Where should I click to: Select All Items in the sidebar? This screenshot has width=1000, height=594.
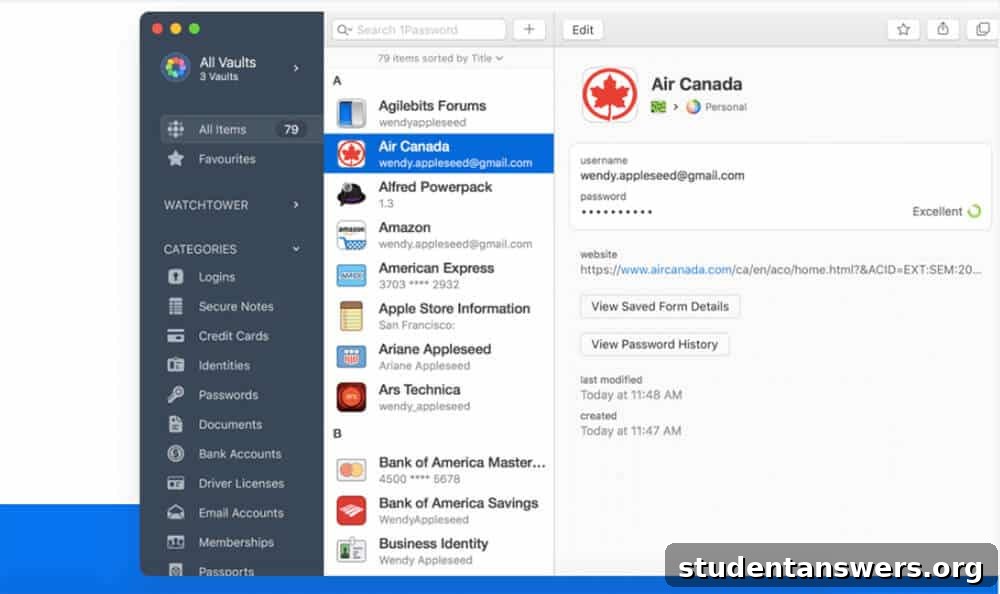tap(241, 130)
